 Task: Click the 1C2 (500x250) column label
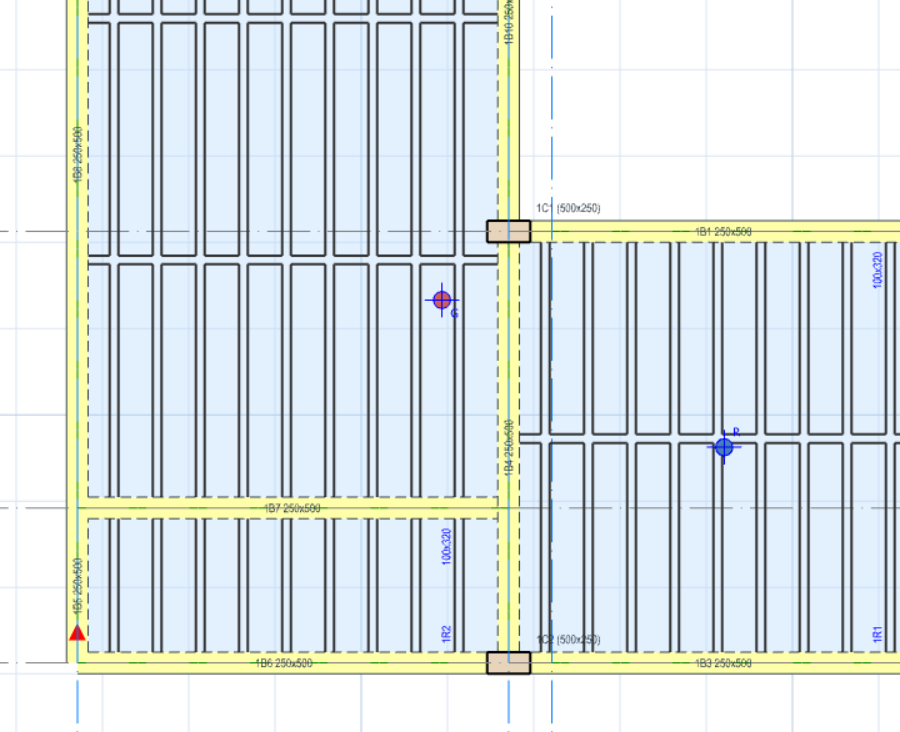[568, 640]
